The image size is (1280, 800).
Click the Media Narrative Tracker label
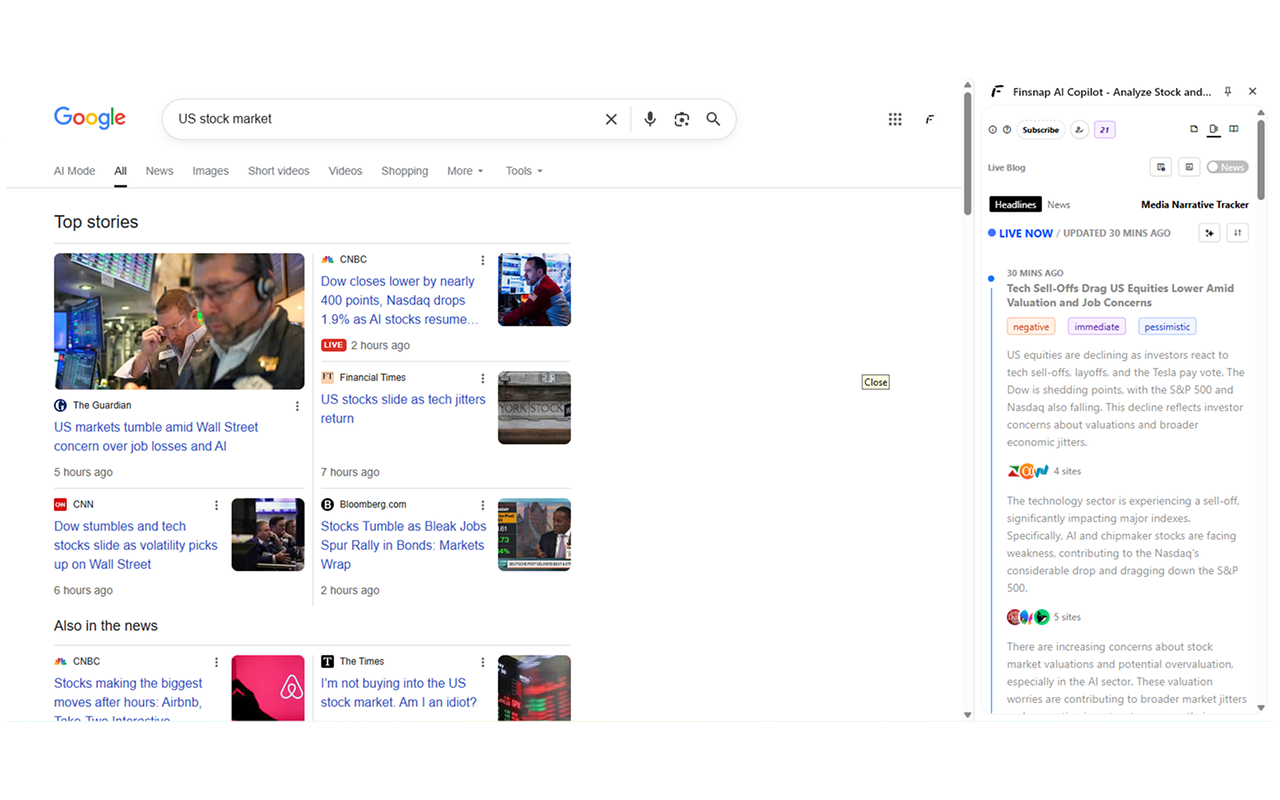[x=1195, y=205]
